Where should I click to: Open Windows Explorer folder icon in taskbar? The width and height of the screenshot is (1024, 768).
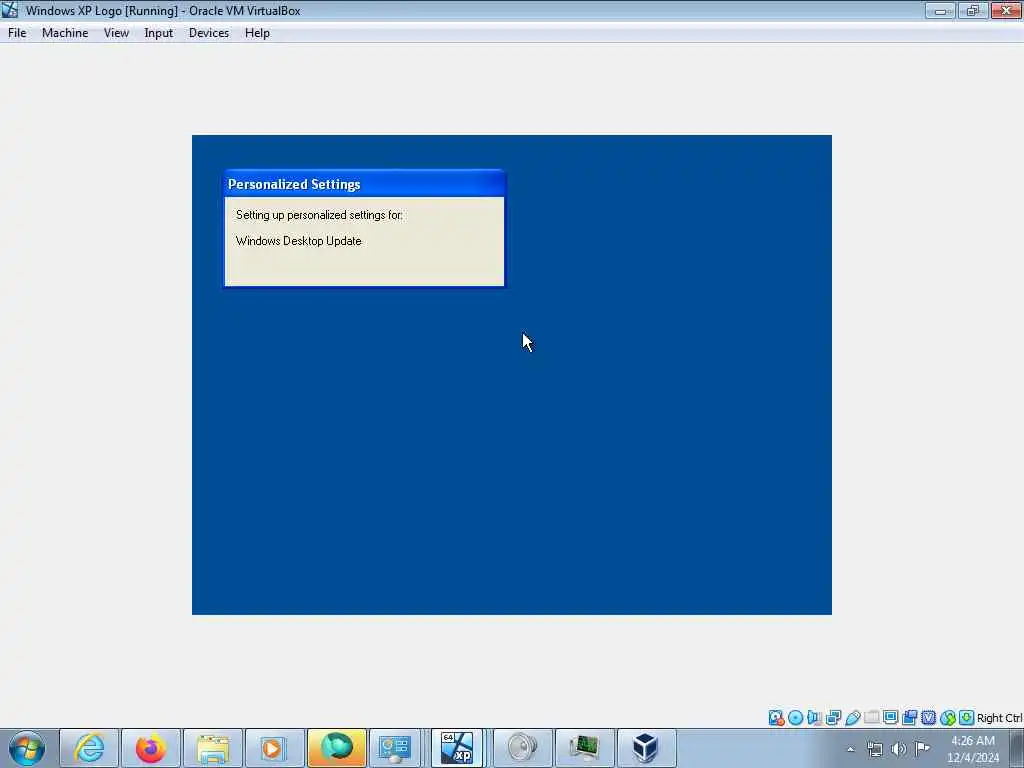tap(213, 748)
